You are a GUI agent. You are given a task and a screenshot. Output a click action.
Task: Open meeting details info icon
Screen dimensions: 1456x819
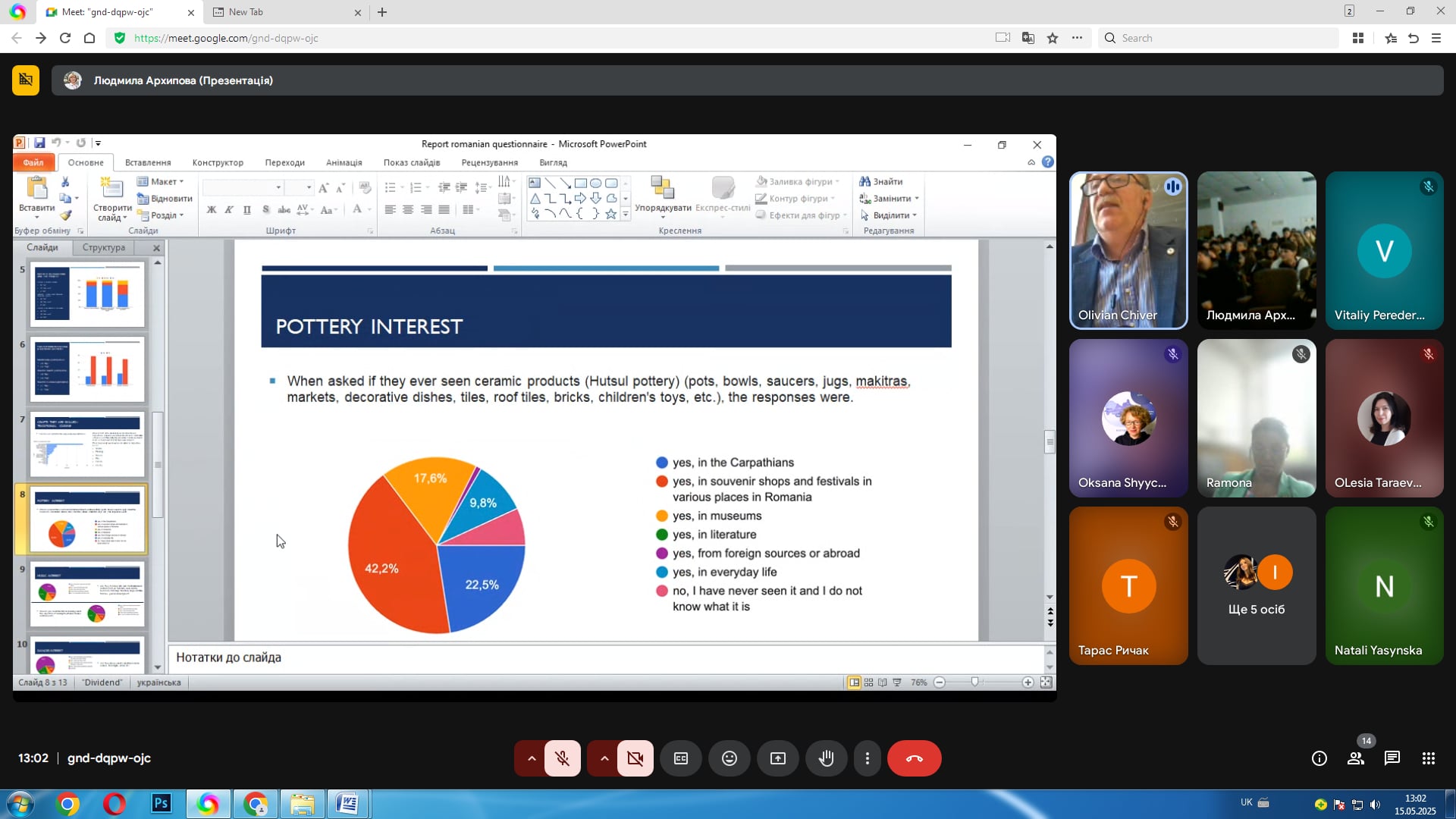click(1319, 758)
